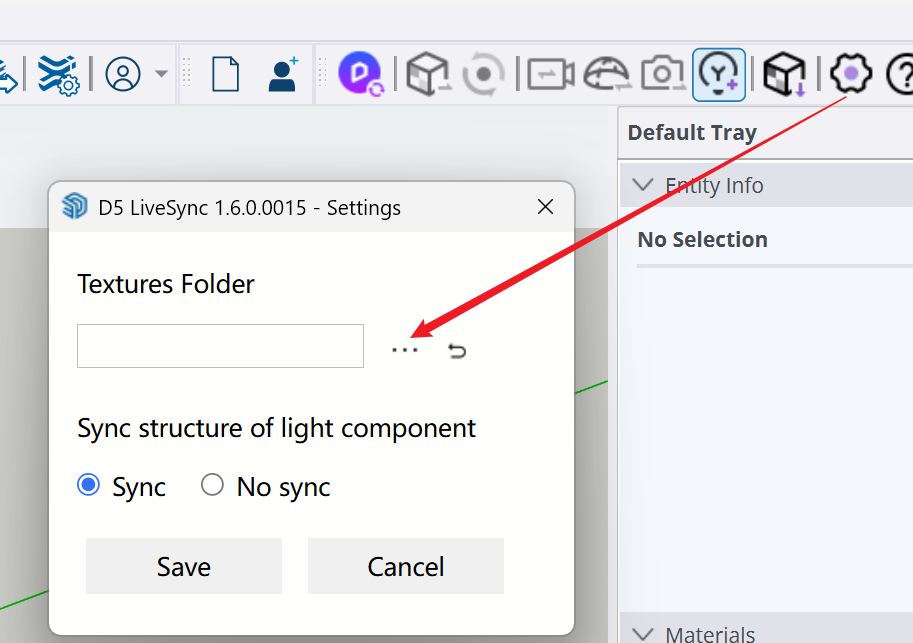Browse for textures folder with ellipsis button
The height and width of the screenshot is (643, 913).
(x=405, y=350)
